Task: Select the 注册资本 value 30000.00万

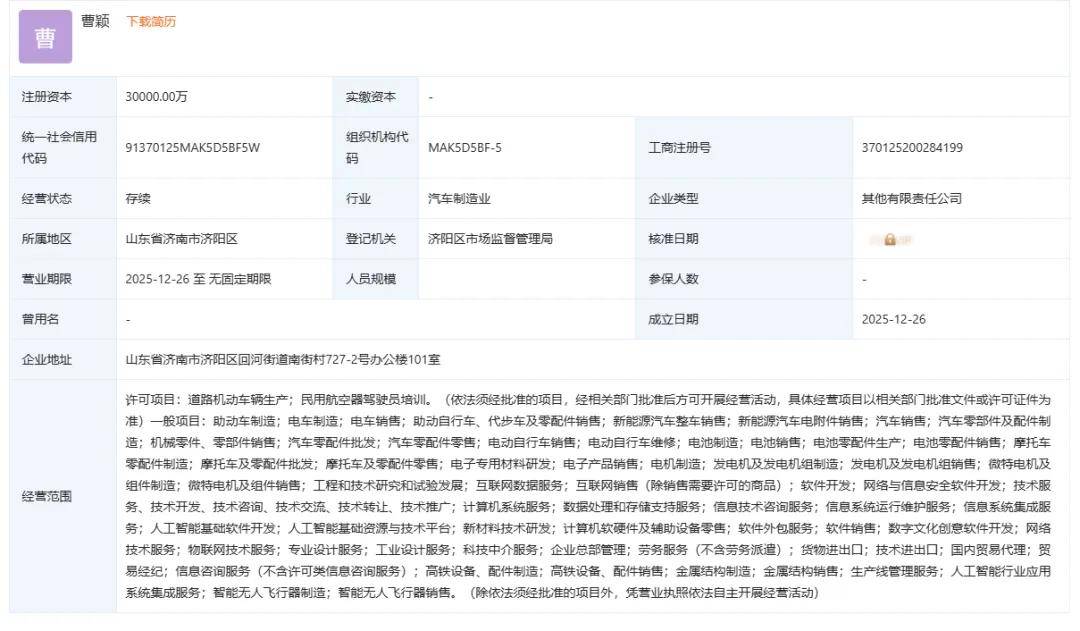Action: click(x=156, y=97)
